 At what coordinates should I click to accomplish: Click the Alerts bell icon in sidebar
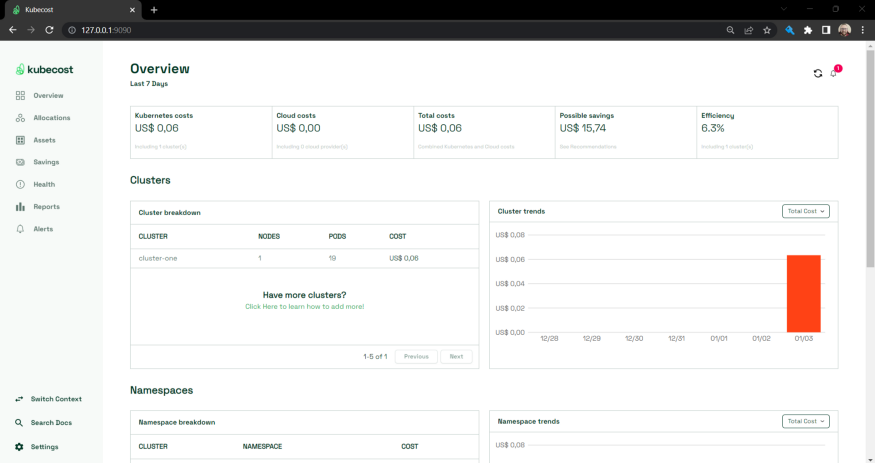tap(20, 229)
